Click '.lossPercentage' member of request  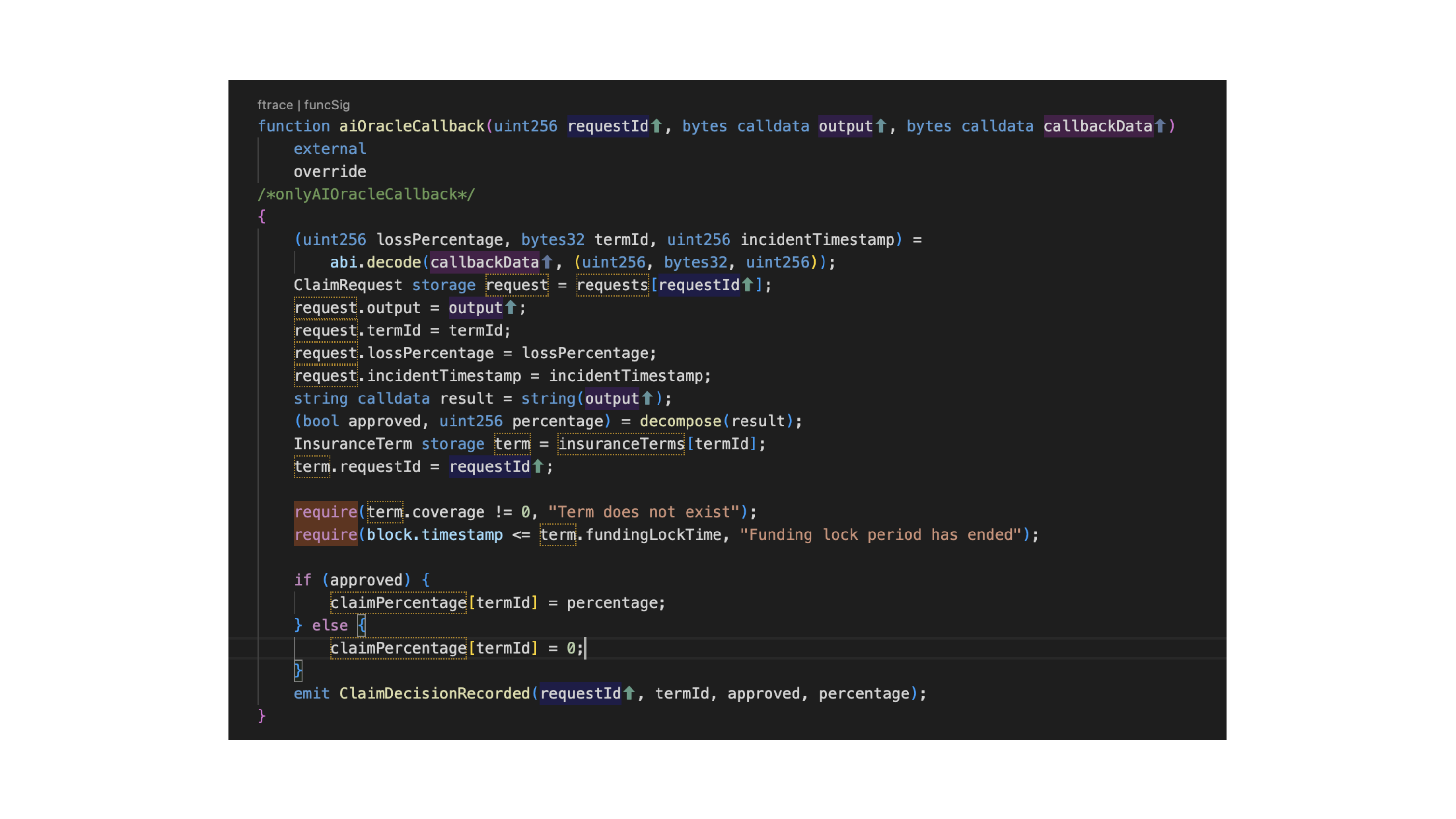426,353
